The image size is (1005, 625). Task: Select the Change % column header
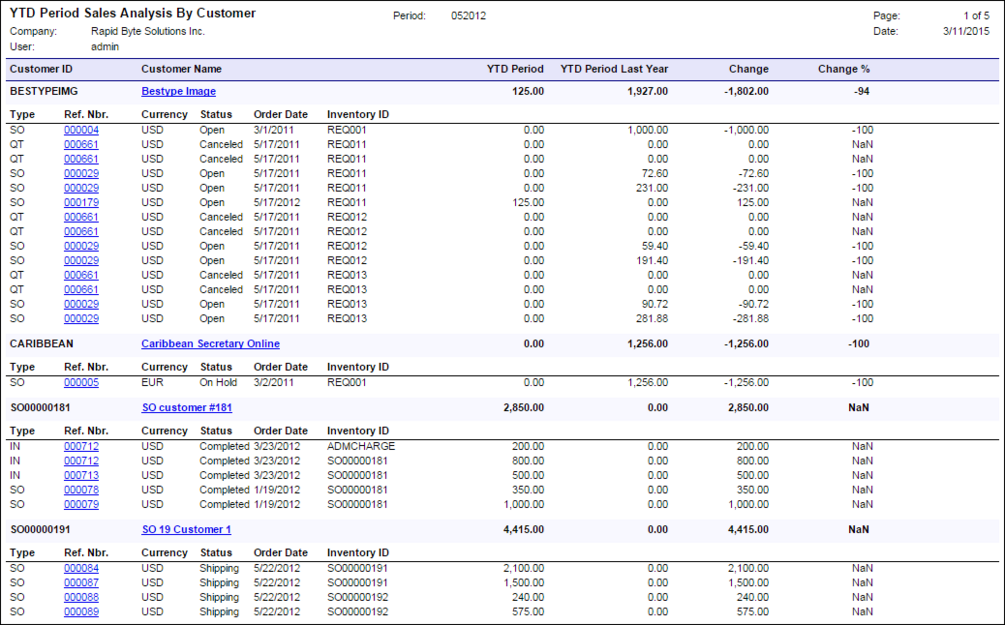click(843, 69)
